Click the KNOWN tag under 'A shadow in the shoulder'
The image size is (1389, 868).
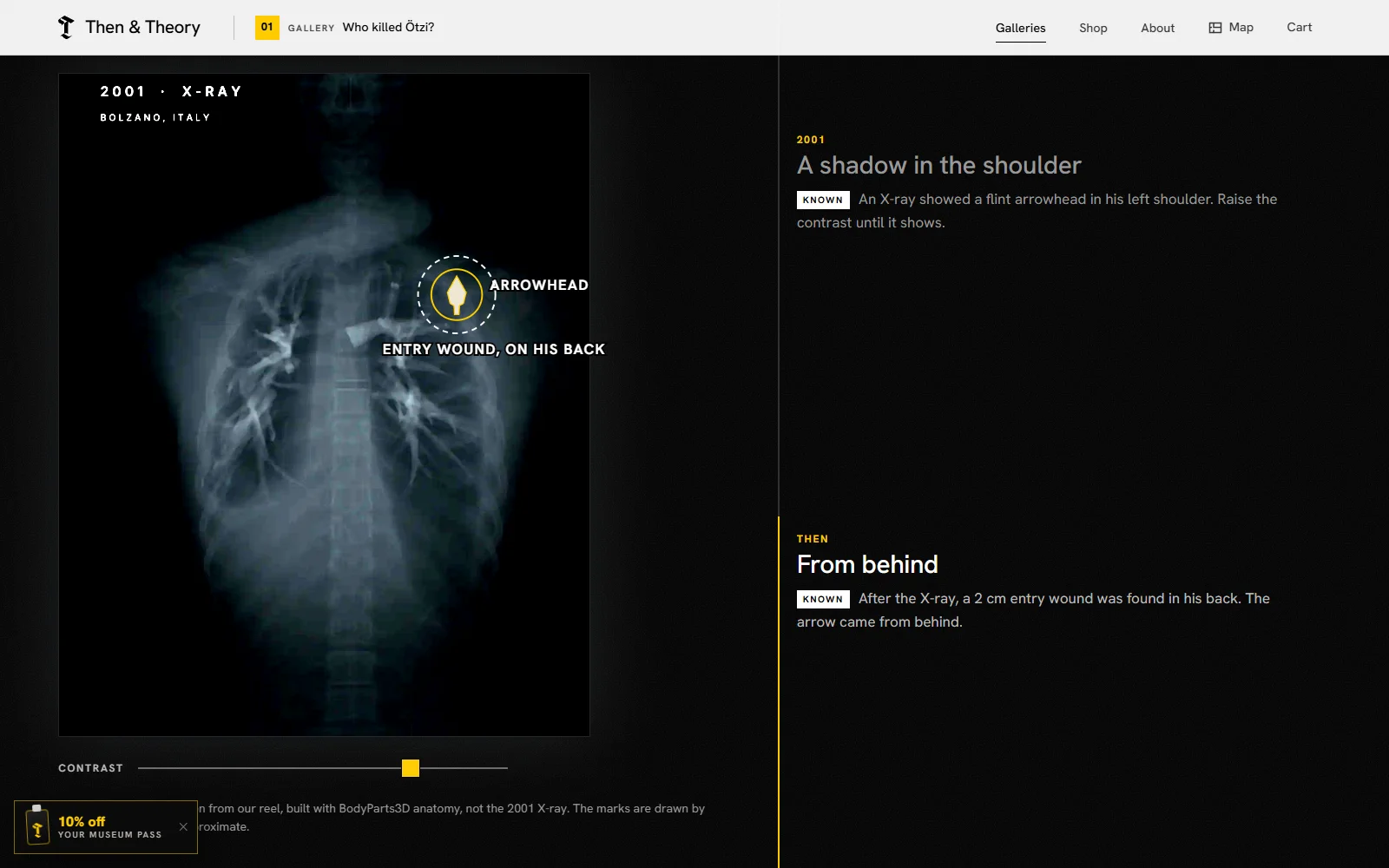pos(823,200)
